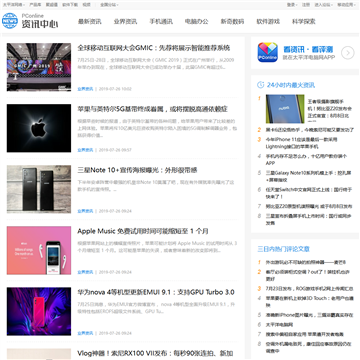This screenshot has width=360, height=360.
Task: Open the 新奇数码 navigation tab
Action: tap(232, 22)
